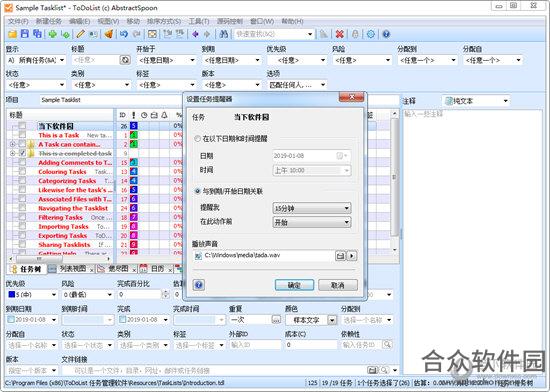Viewport: 550px width, 392px height.
Task: Toggle checkbox for 'Filtering Tasks'
Action: 22,217
